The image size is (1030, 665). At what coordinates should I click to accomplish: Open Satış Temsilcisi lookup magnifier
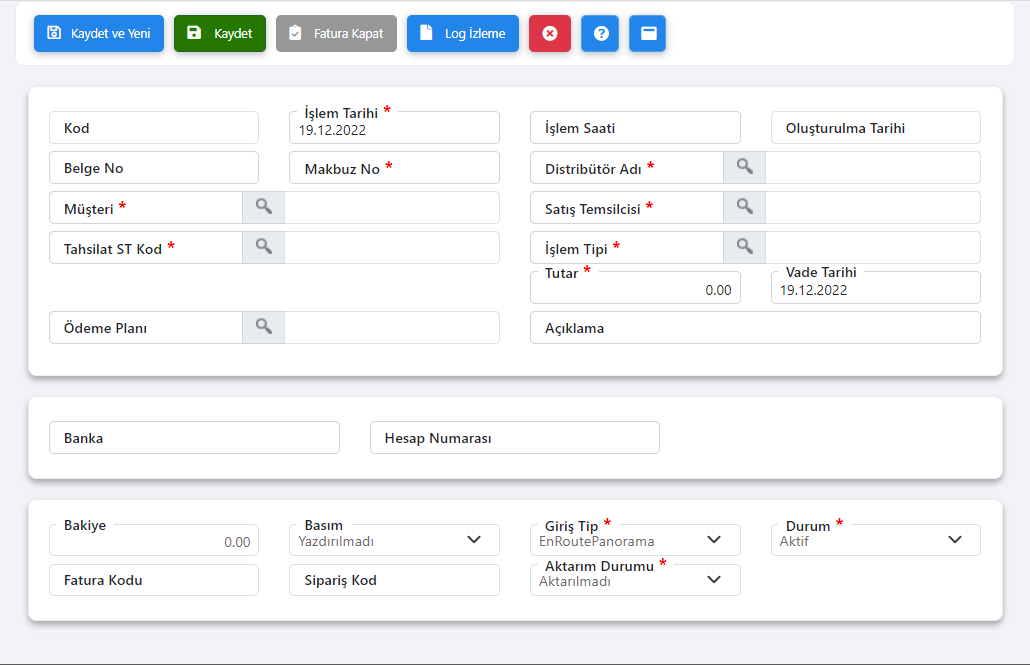coord(744,207)
